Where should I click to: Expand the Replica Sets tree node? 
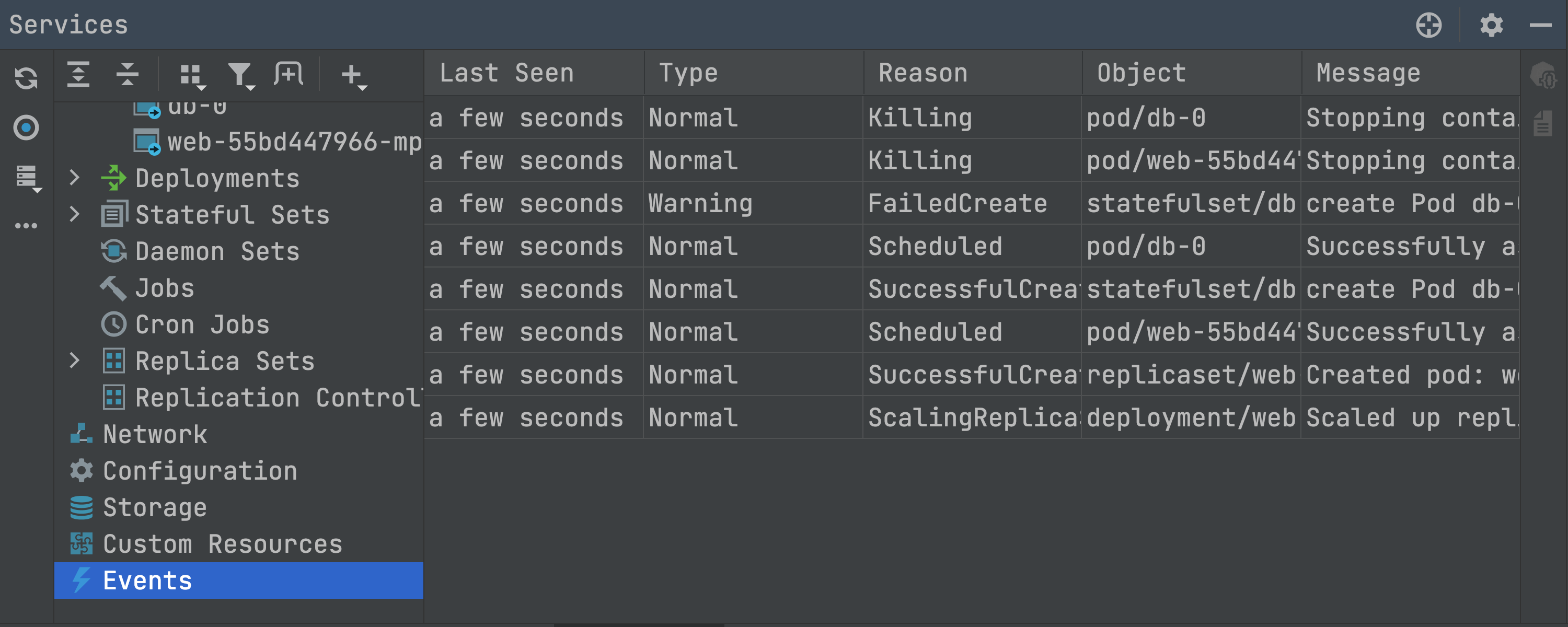click(75, 361)
